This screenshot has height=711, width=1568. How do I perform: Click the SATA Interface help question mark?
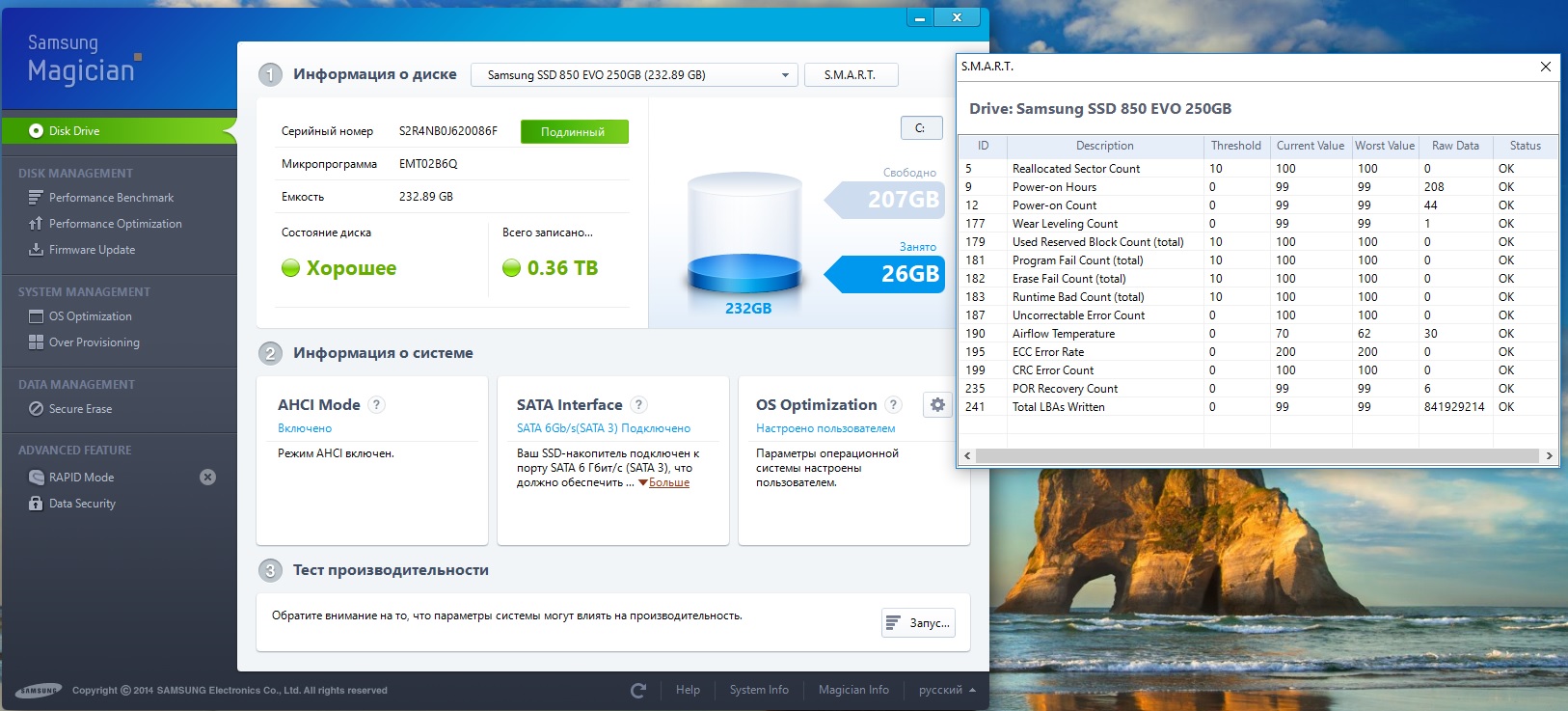[x=638, y=405]
